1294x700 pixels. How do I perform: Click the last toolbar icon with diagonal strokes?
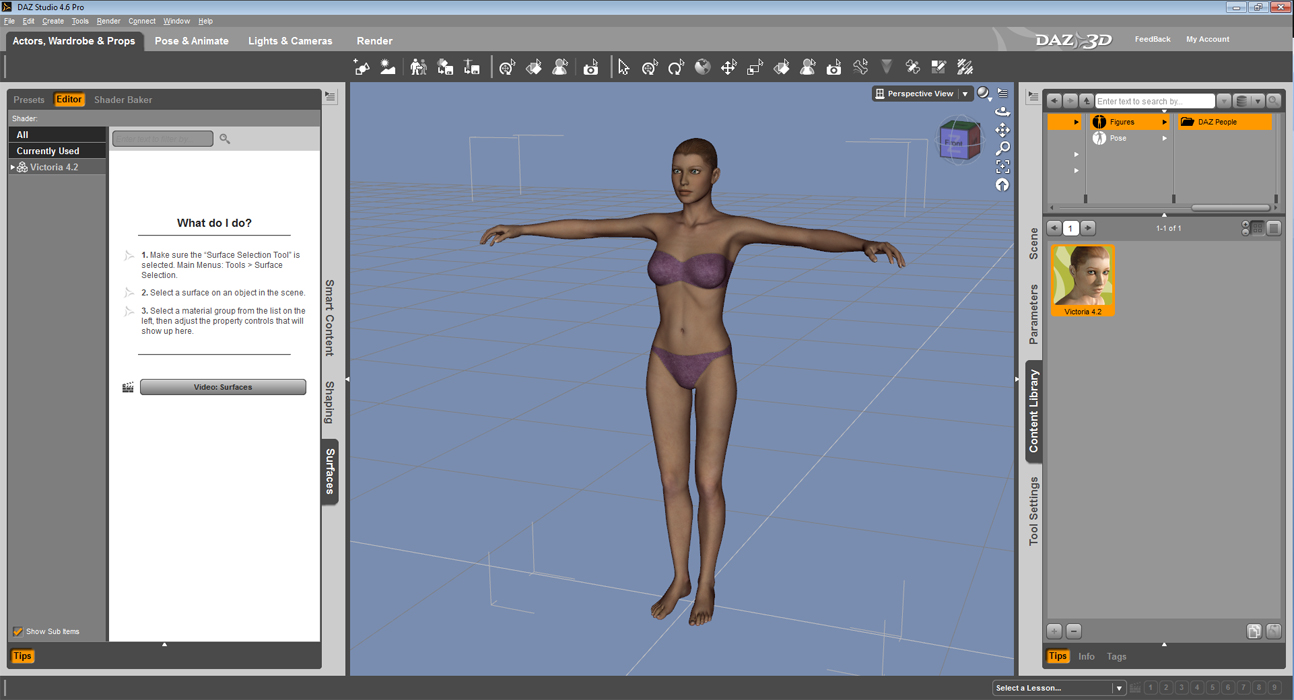(x=965, y=67)
